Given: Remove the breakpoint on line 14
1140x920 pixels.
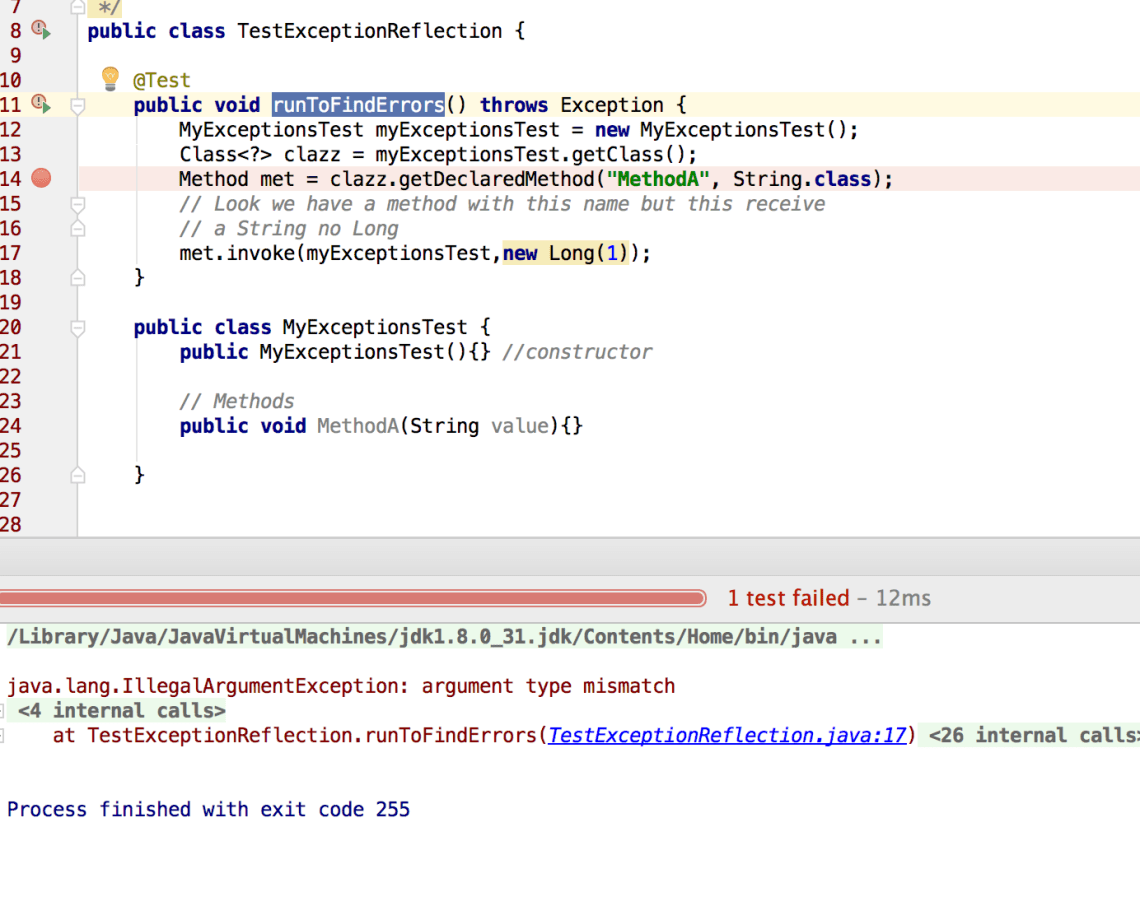Looking at the screenshot, I should pos(41,178).
